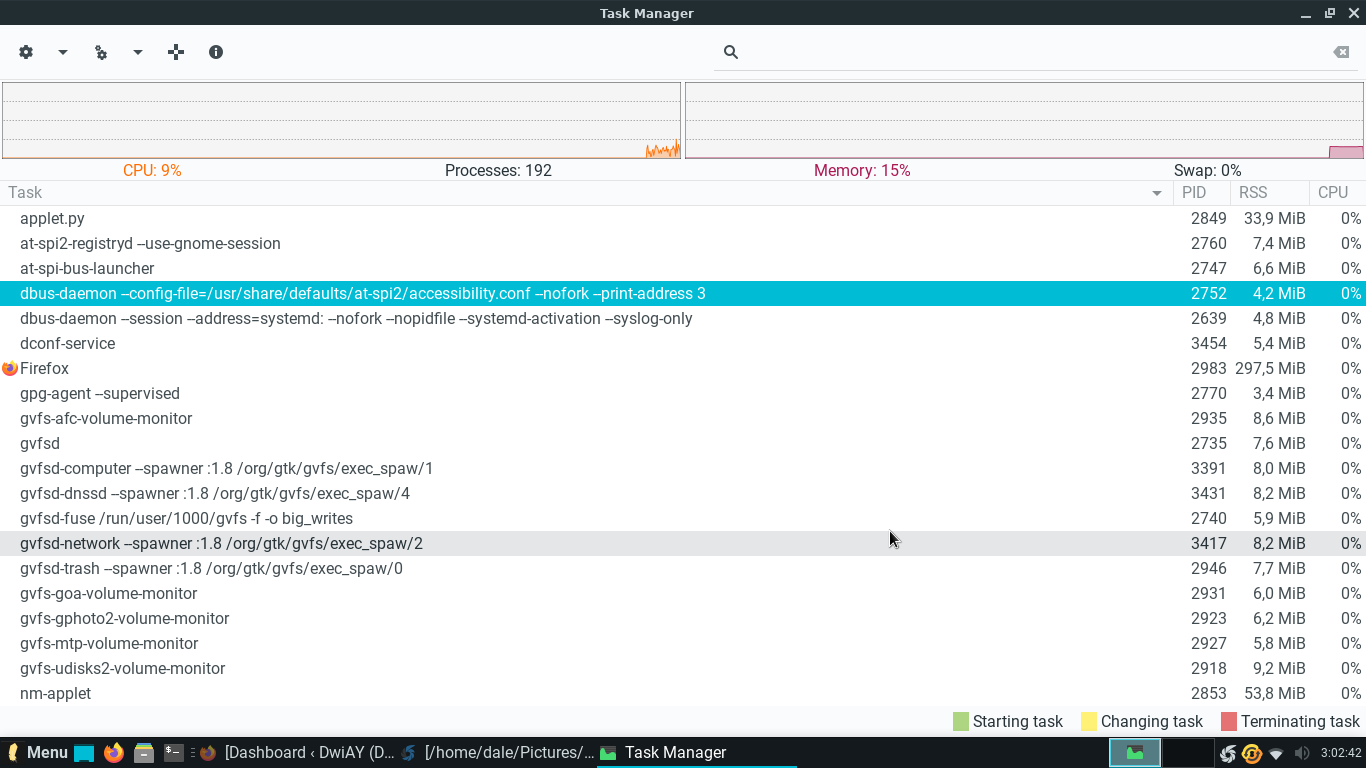Click the 53,8 MiB RSS value

tap(1274, 693)
